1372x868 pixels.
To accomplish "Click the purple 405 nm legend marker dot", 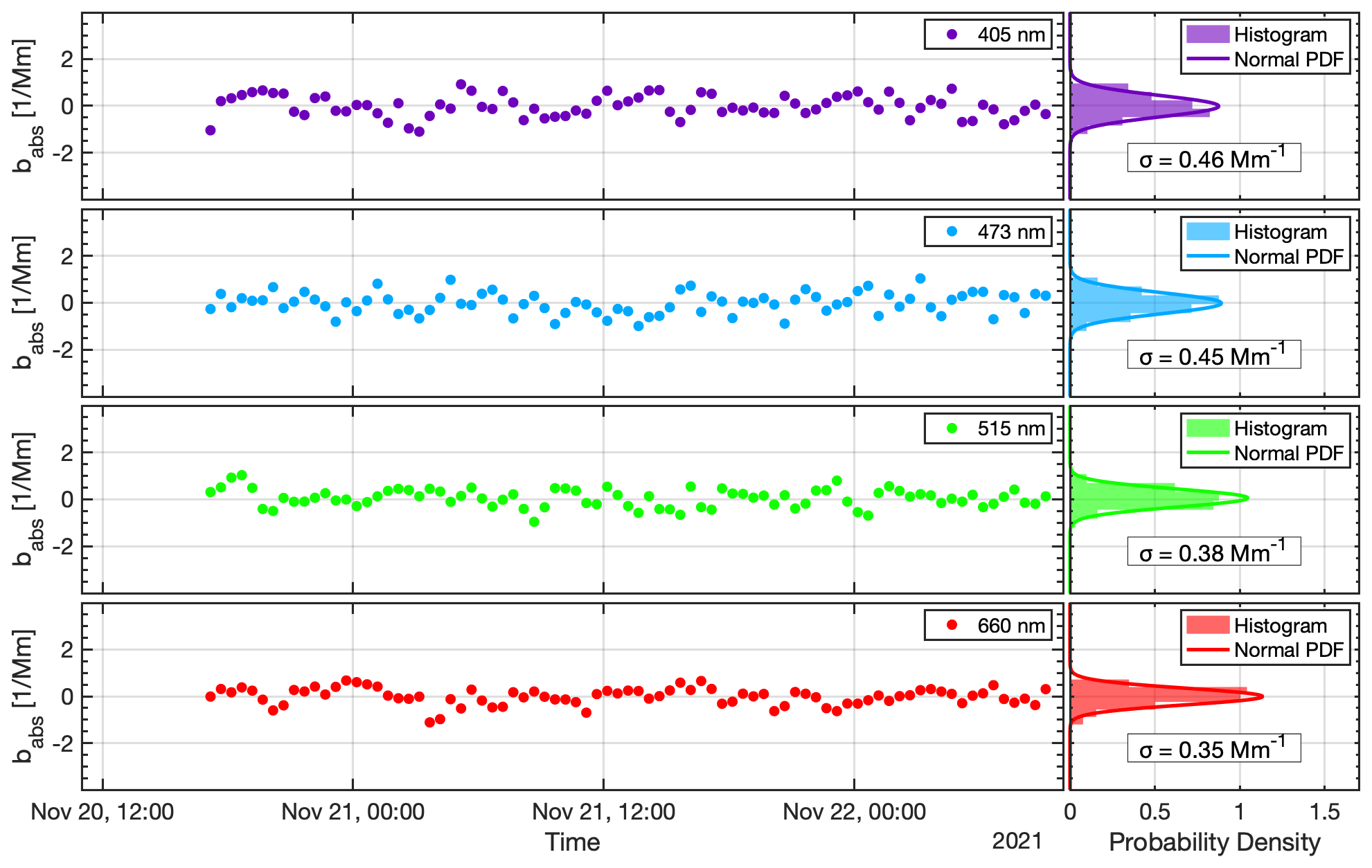I will point(952,34).
